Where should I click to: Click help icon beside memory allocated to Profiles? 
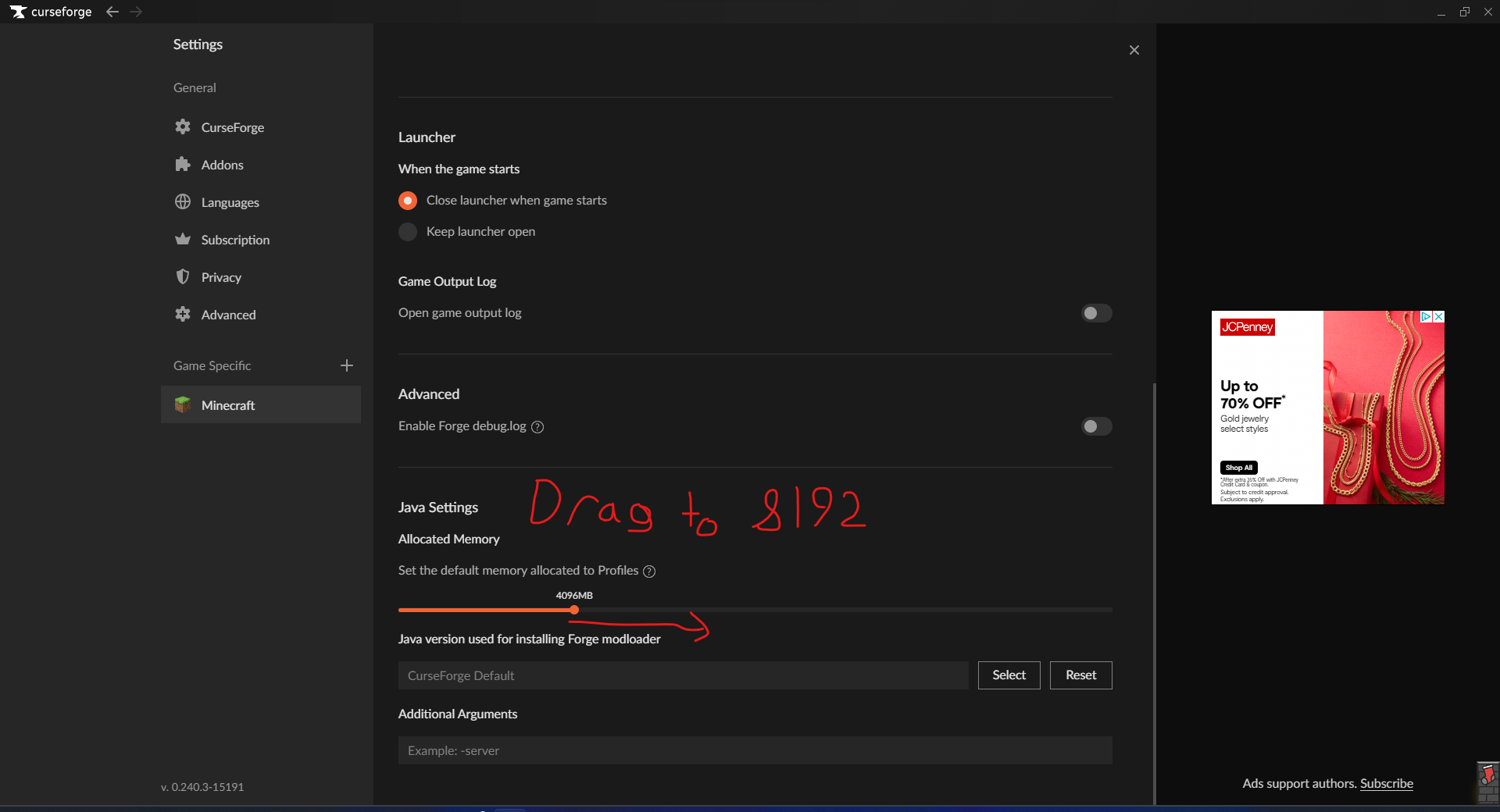point(649,572)
